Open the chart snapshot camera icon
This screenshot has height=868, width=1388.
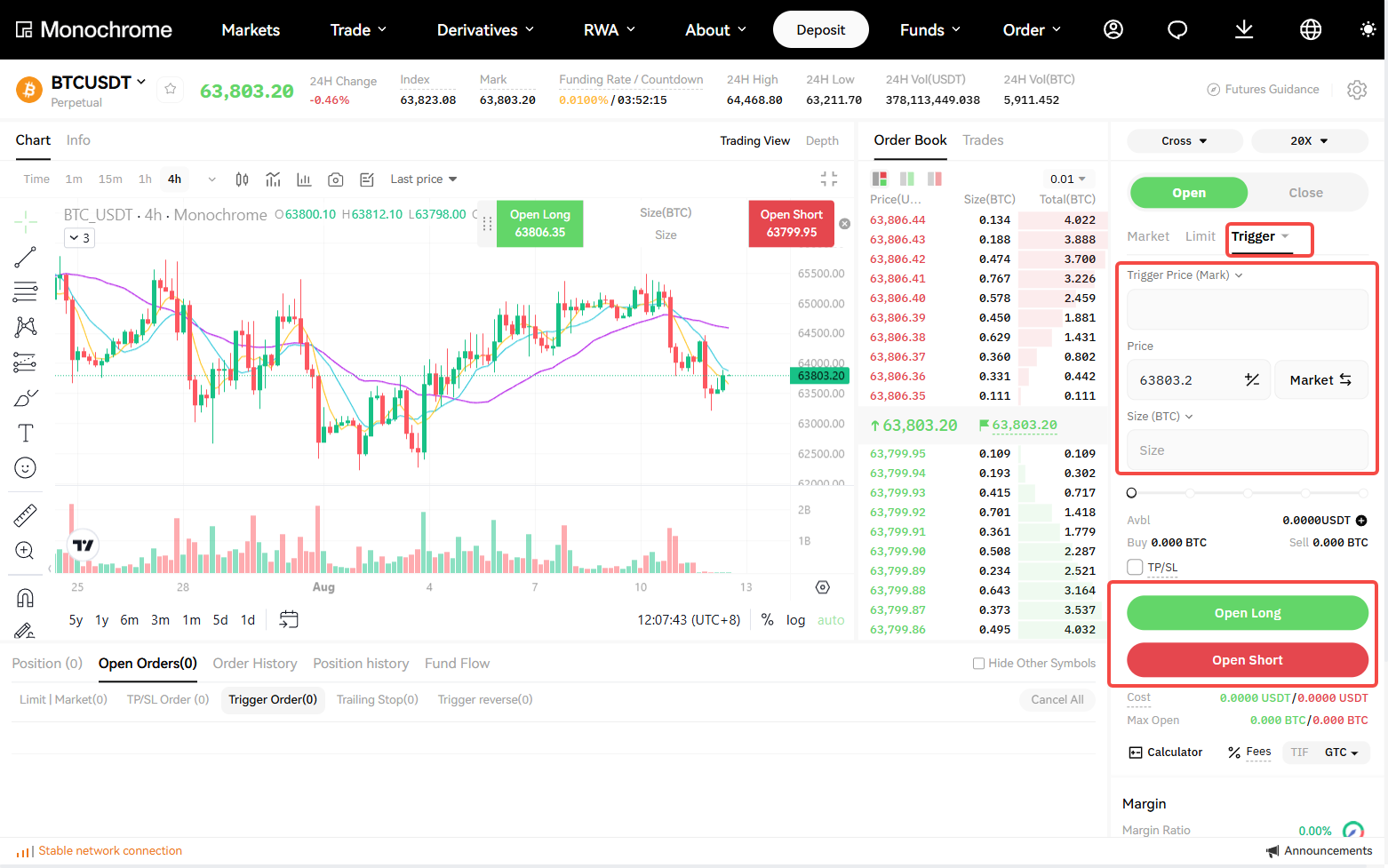[x=335, y=179]
